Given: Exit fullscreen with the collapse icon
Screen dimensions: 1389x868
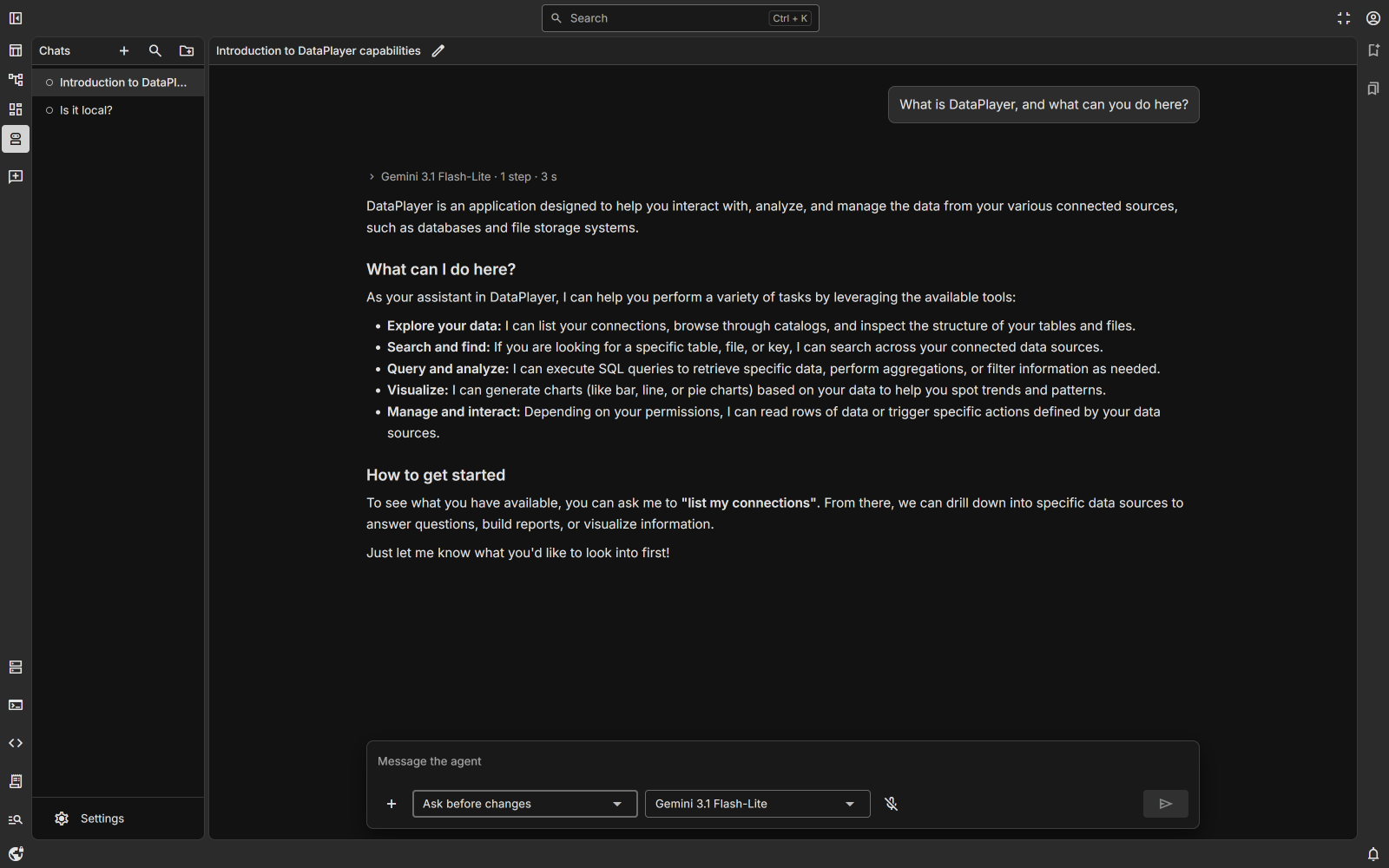Looking at the screenshot, I should point(1344,18).
